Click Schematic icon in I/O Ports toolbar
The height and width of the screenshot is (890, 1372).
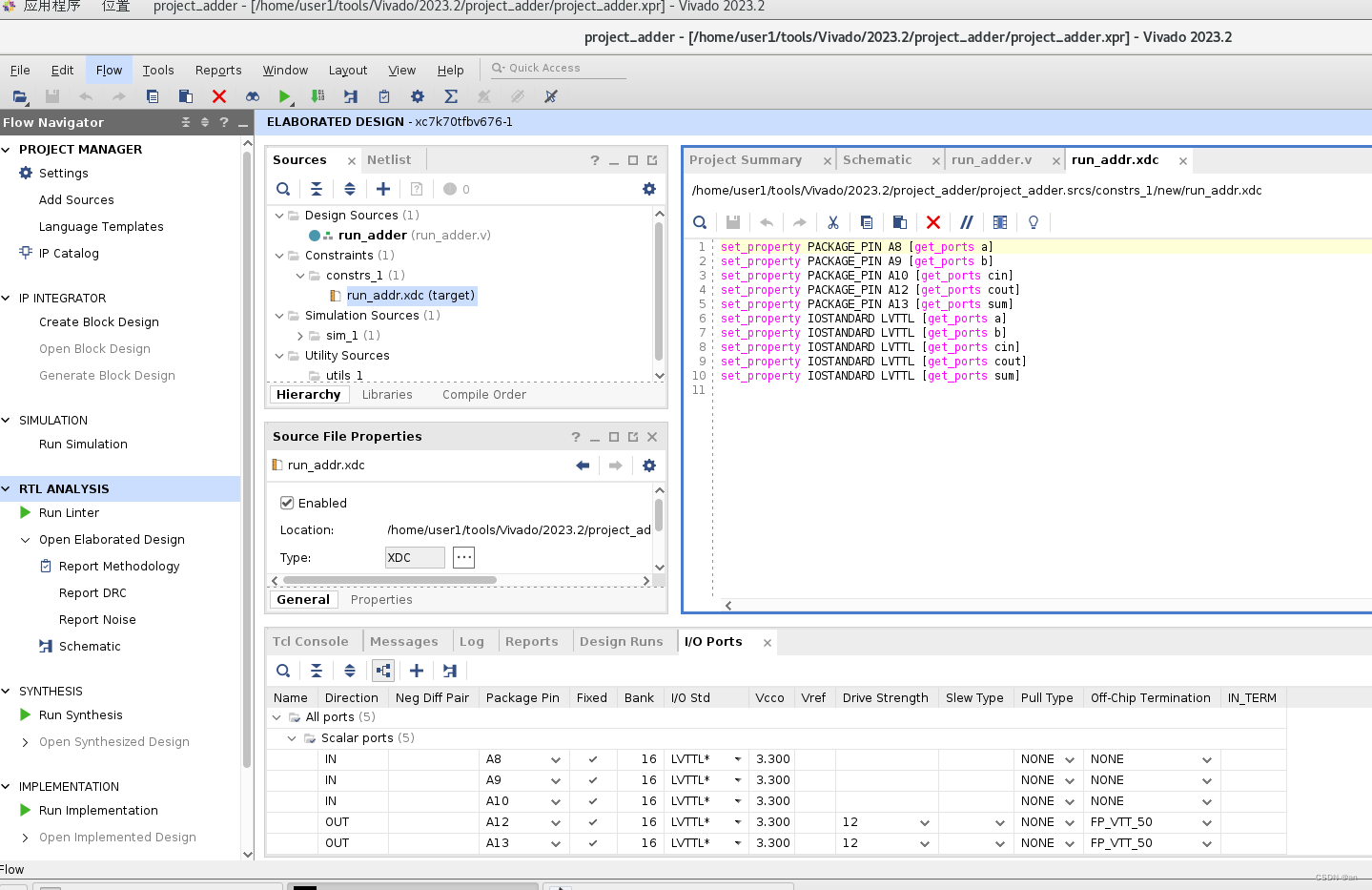tap(450, 671)
